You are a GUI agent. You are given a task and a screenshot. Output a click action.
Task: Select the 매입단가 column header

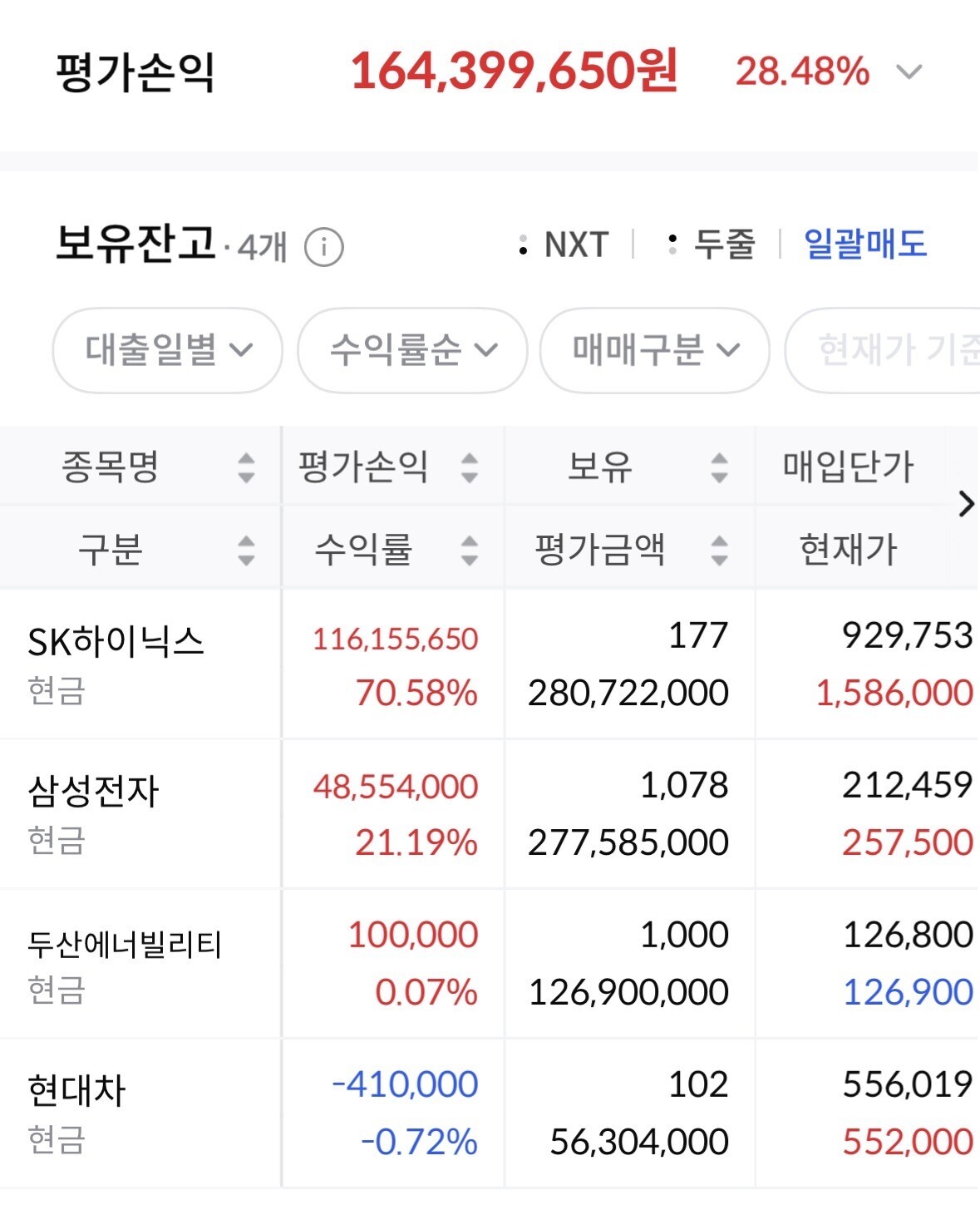point(848,467)
